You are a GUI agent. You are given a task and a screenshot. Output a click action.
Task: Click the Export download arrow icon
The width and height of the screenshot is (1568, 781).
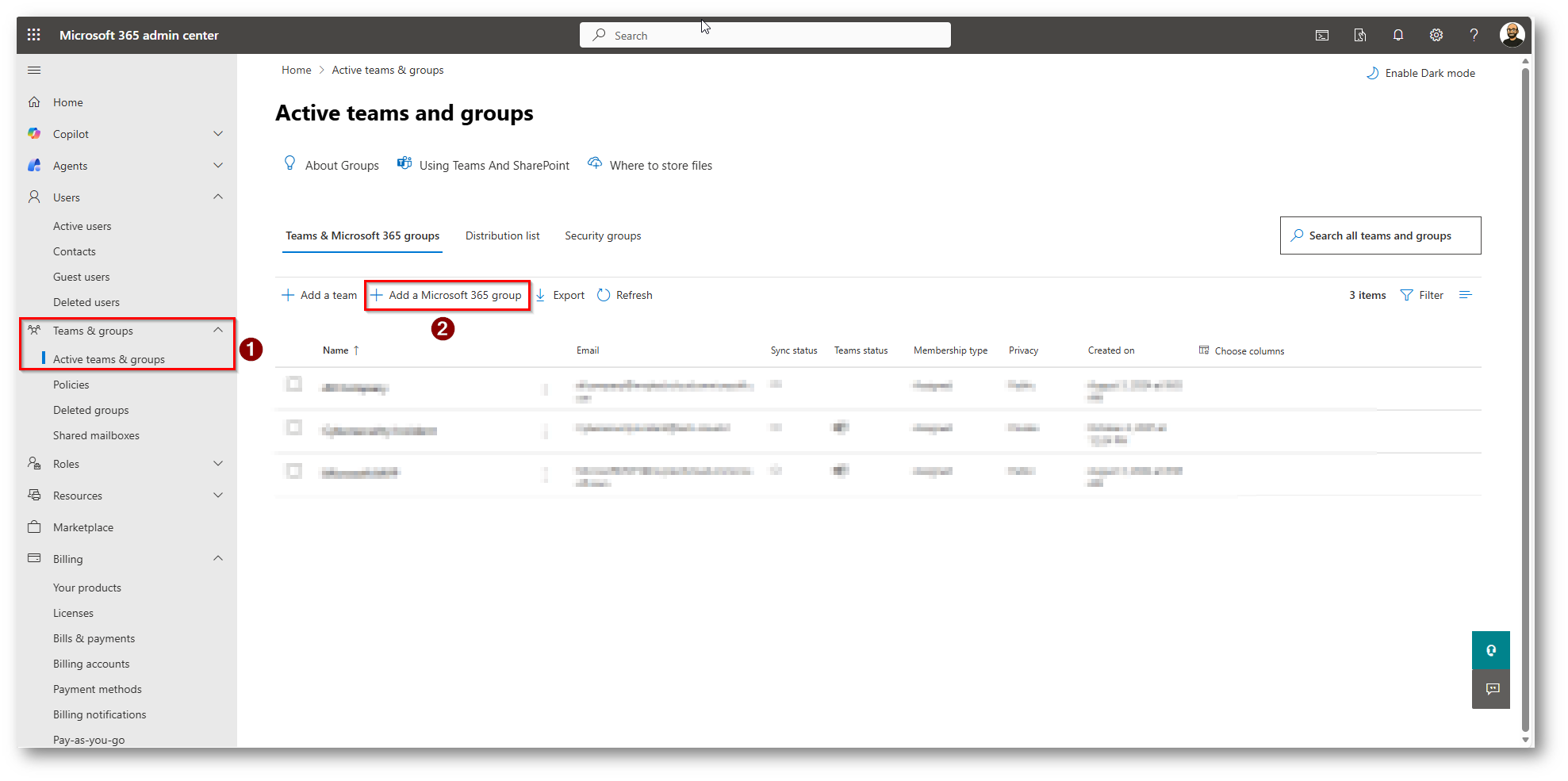[x=540, y=295]
